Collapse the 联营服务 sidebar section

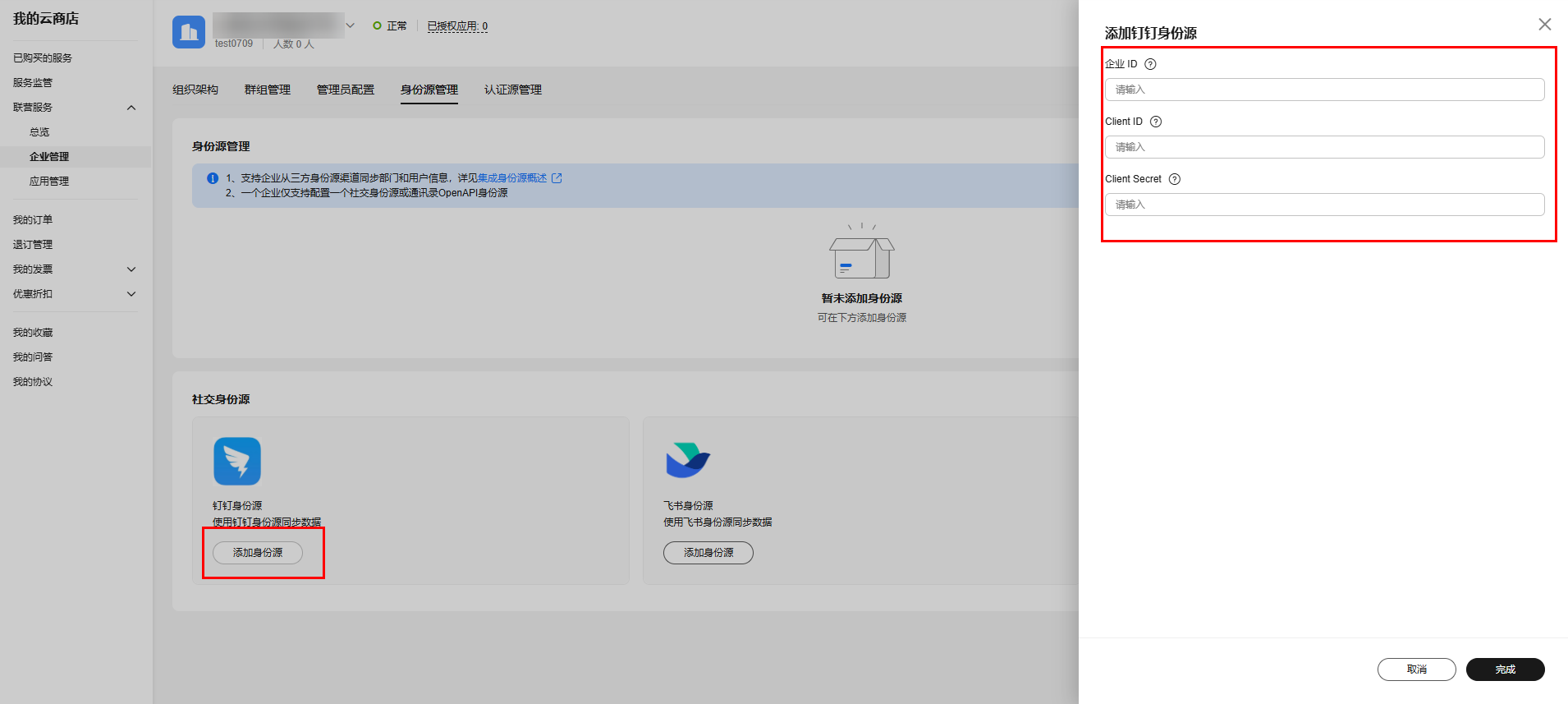(131, 108)
